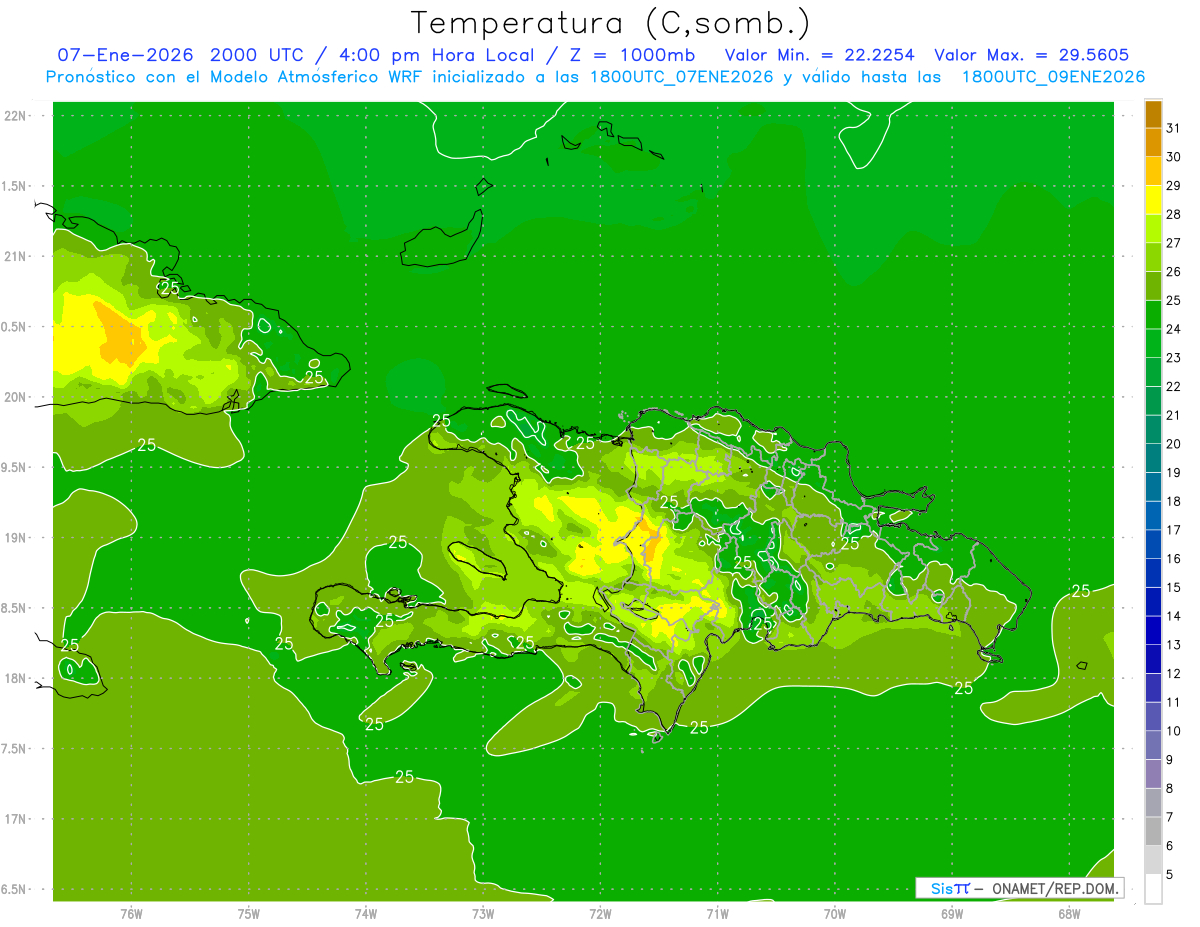Click the '68W' longitude axis label
Viewport: 1200px width, 927px height.
(x=1069, y=914)
